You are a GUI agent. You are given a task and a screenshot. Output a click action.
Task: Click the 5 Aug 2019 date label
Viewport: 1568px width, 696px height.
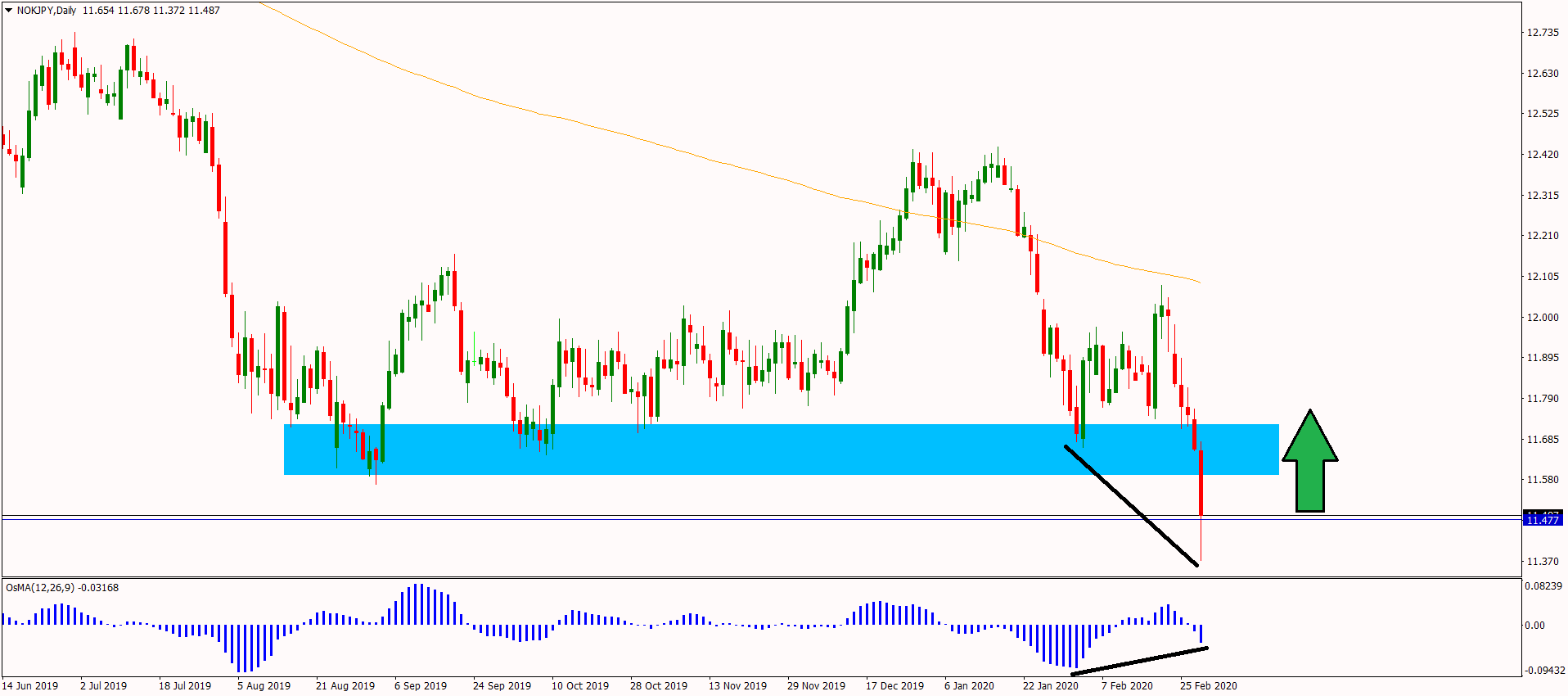(264, 686)
